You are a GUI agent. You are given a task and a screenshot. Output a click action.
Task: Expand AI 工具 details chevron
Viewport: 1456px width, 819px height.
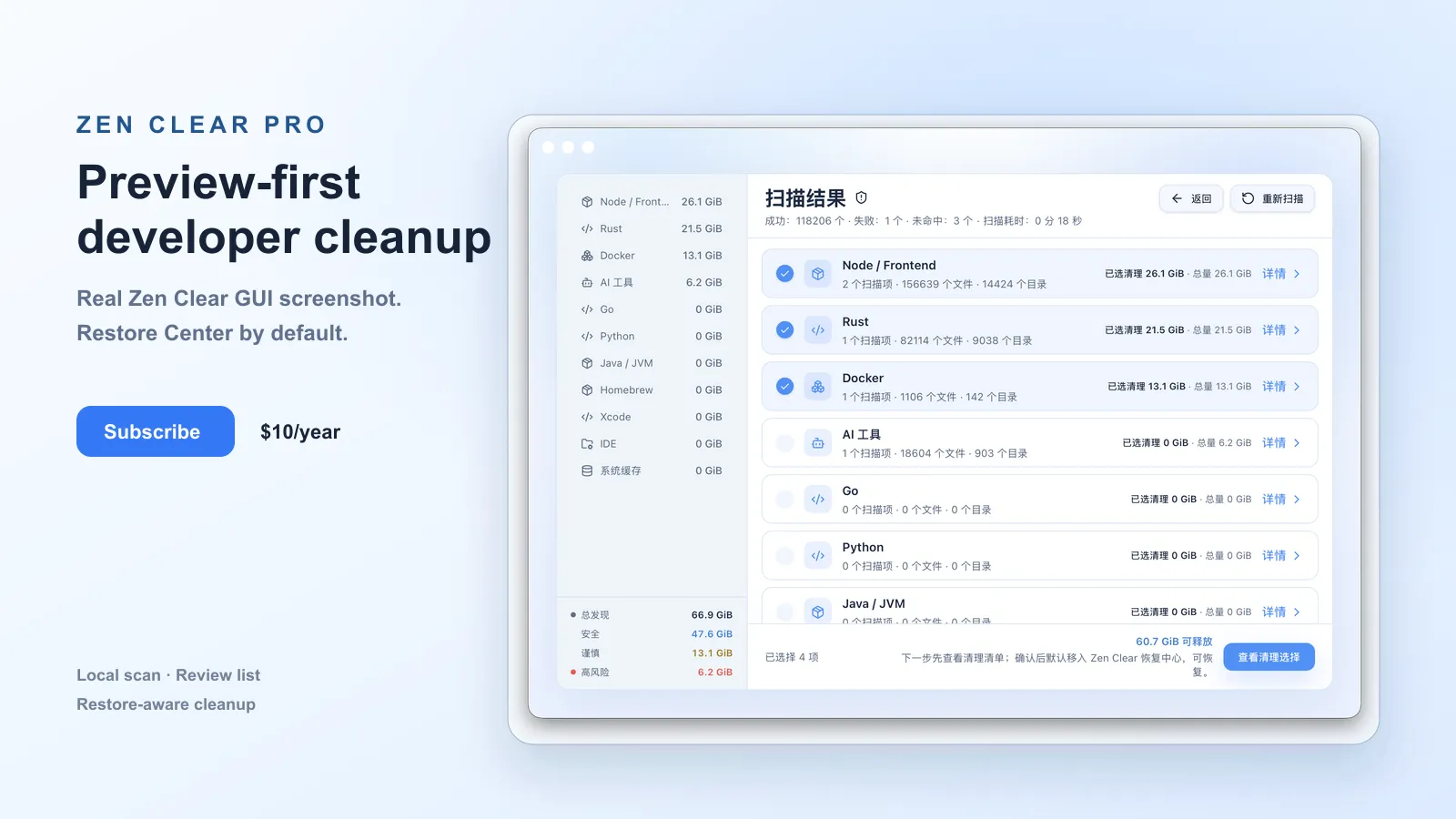[1297, 443]
